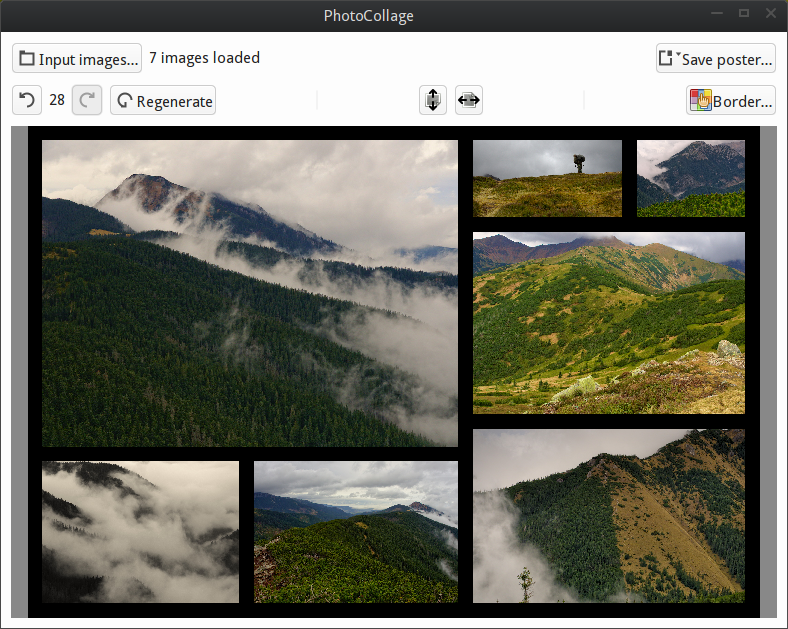Maximize the PhotoCollage window
This screenshot has width=788, height=629.
coord(744,14)
